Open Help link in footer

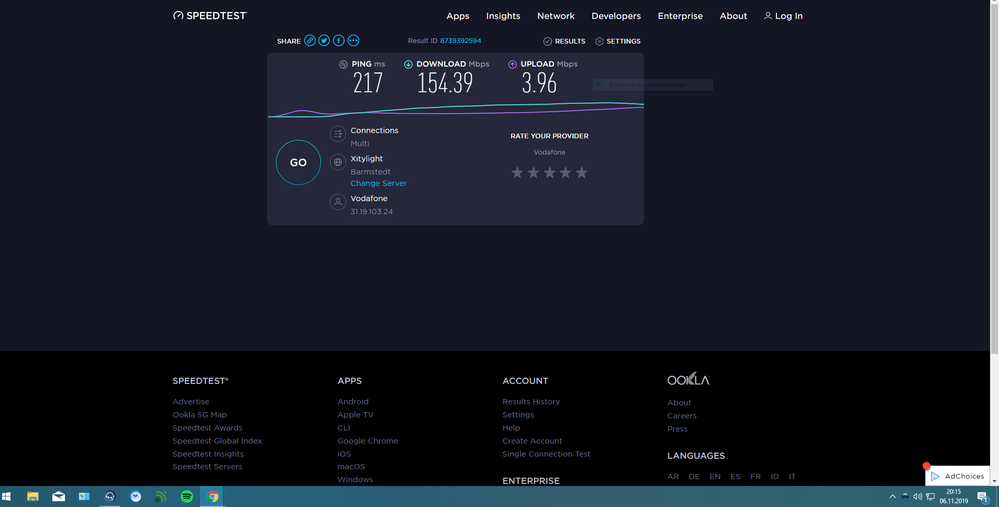pyautogui.click(x=511, y=428)
